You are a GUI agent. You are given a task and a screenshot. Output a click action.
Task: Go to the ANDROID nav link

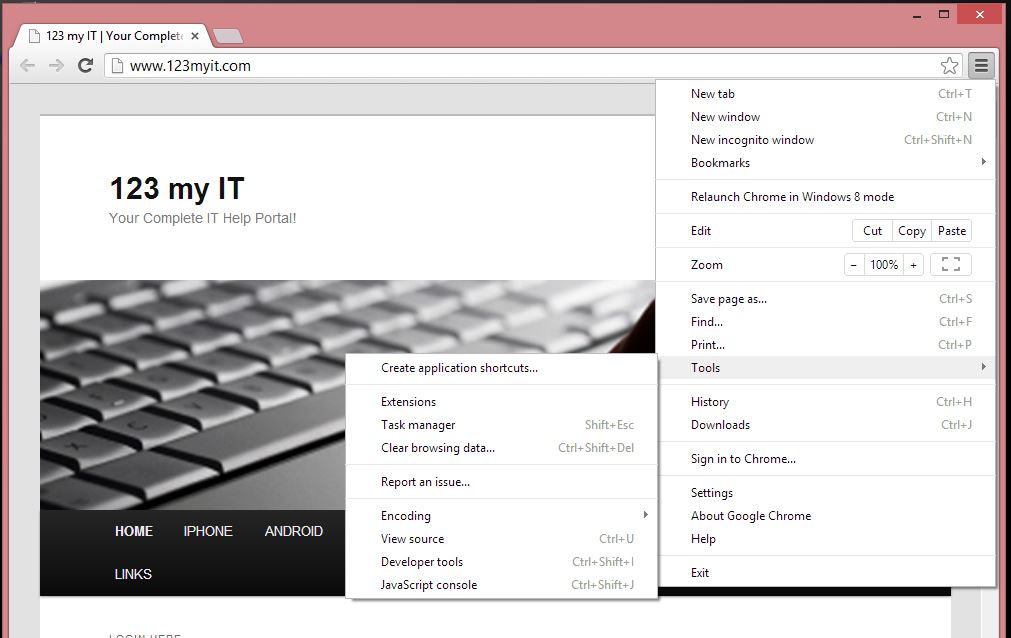[x=293, y=531]
